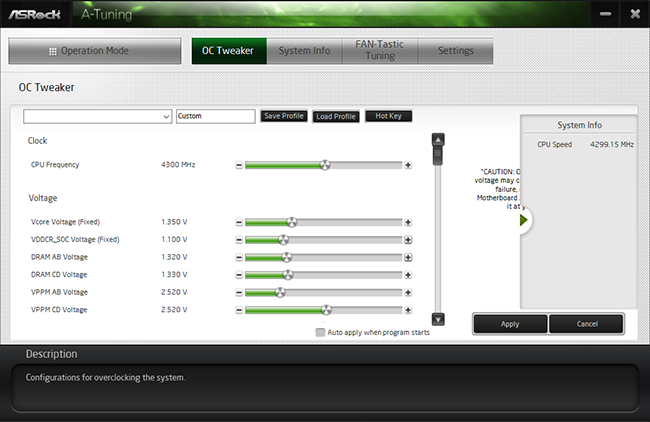
Task: Open the FAN-Tastic Tuning tab
Action: coord(380,51)
